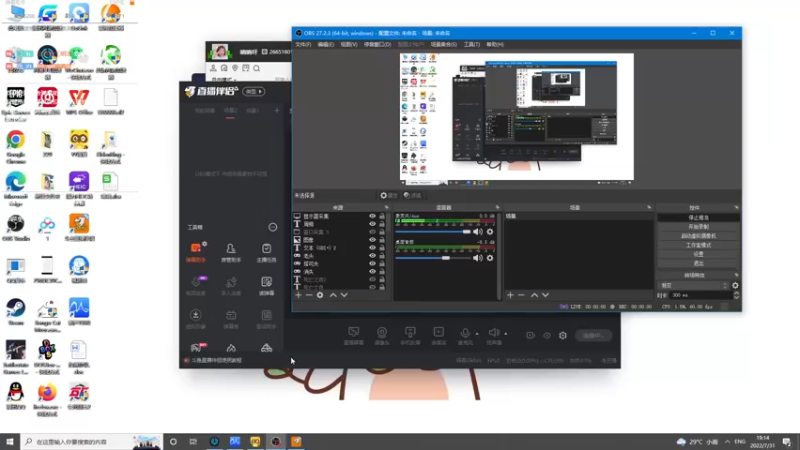800x450 pixels.
Task: Adjust Desktop Audio volume slider in mixer
Action: click(433, 258)
